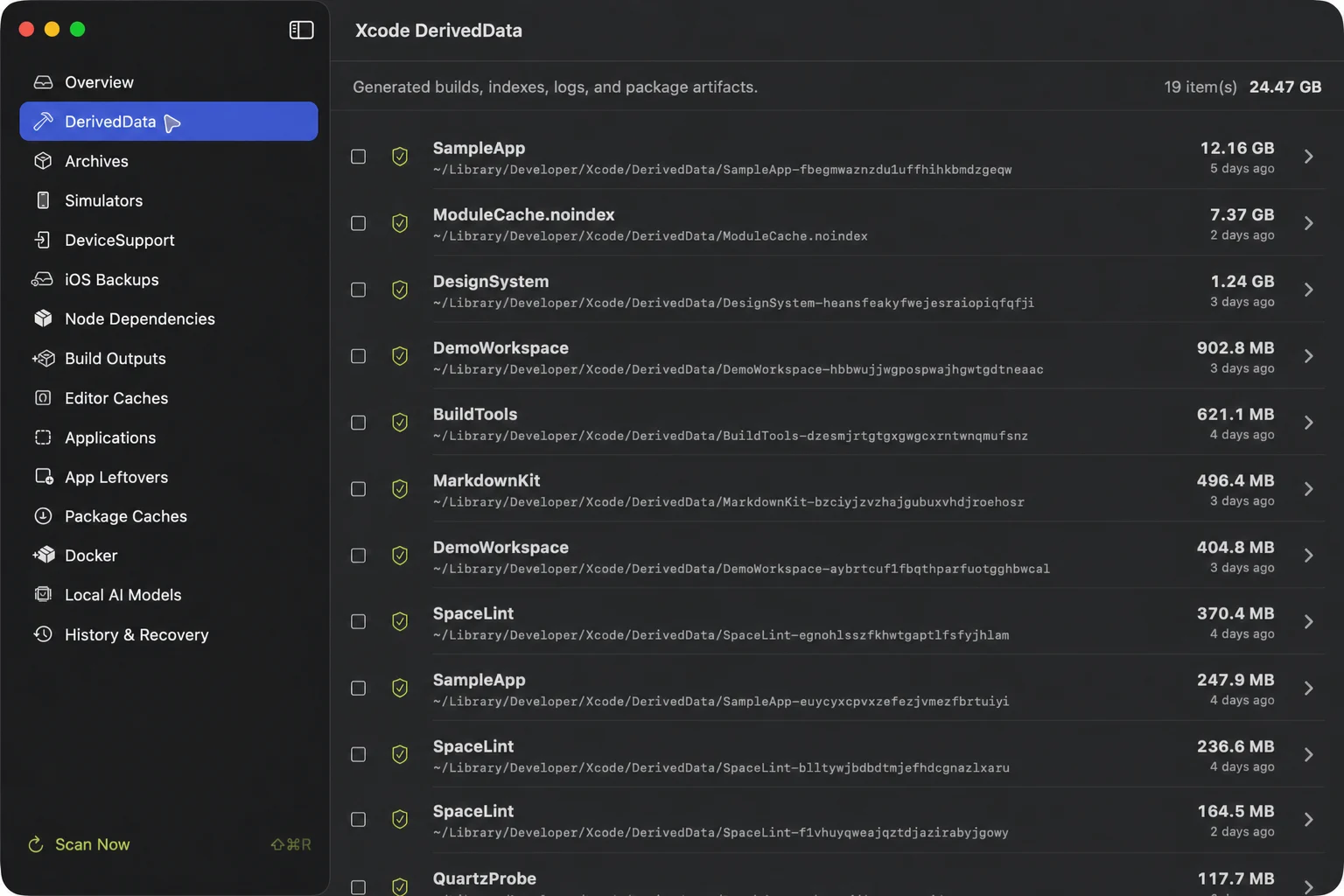Screen dimensions: 1344x896
Task: Expand the SpaceLint 236.6 MB chevron
Action: [1308, 754]
